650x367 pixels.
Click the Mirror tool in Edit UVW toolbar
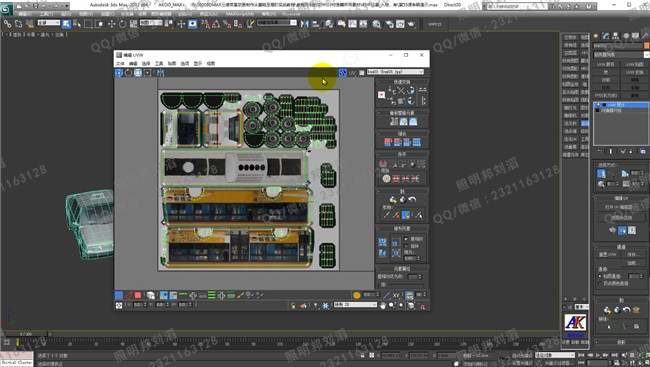tap(160, 73)
